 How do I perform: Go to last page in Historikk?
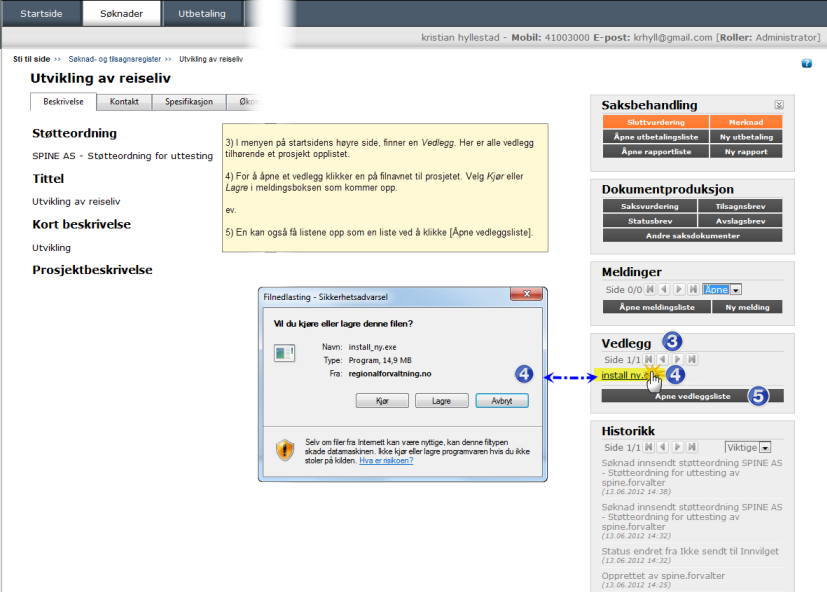pos(692,447)
